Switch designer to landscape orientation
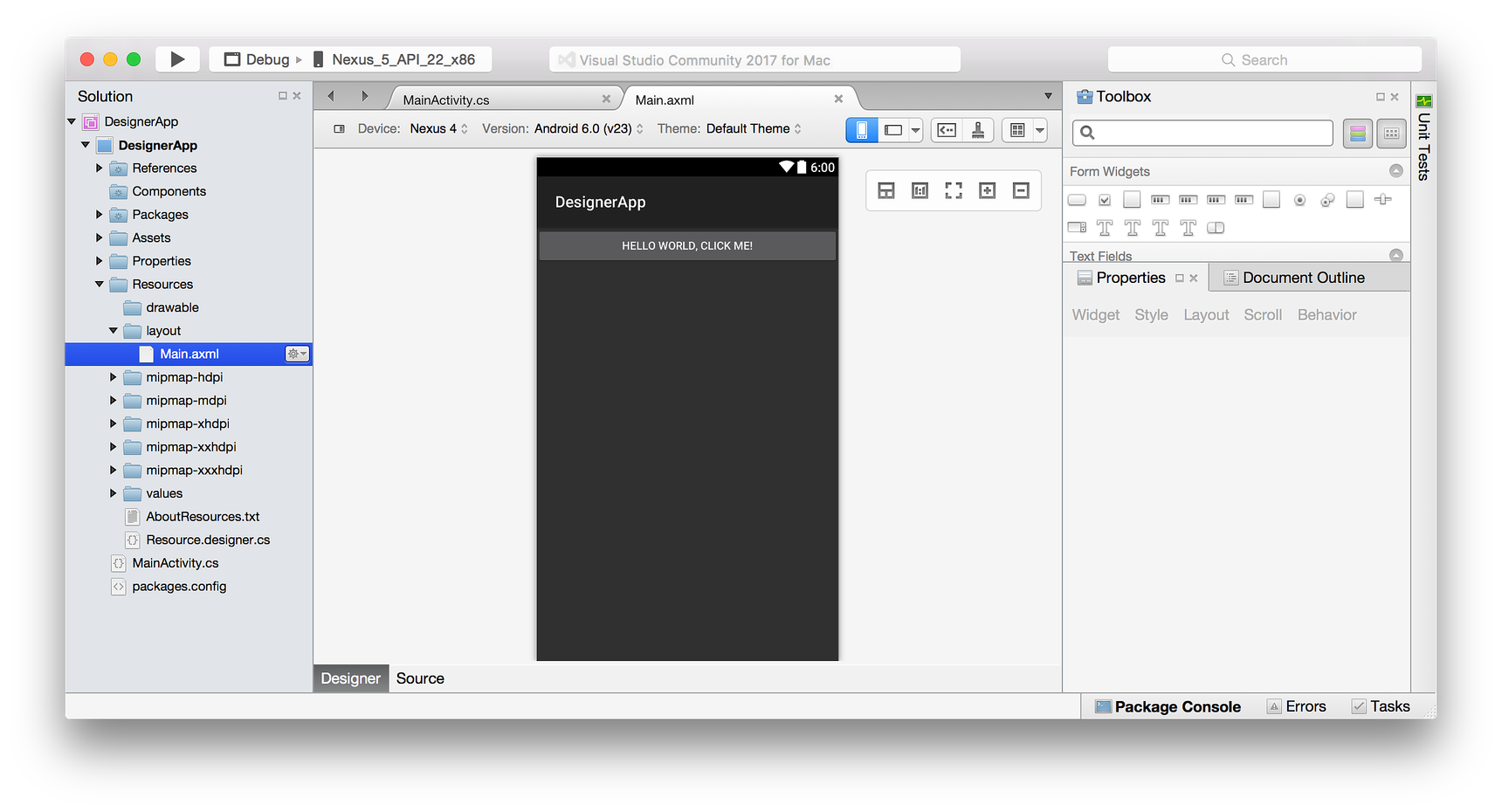This screenshot has height=812, width=1502. coord(893,130)
